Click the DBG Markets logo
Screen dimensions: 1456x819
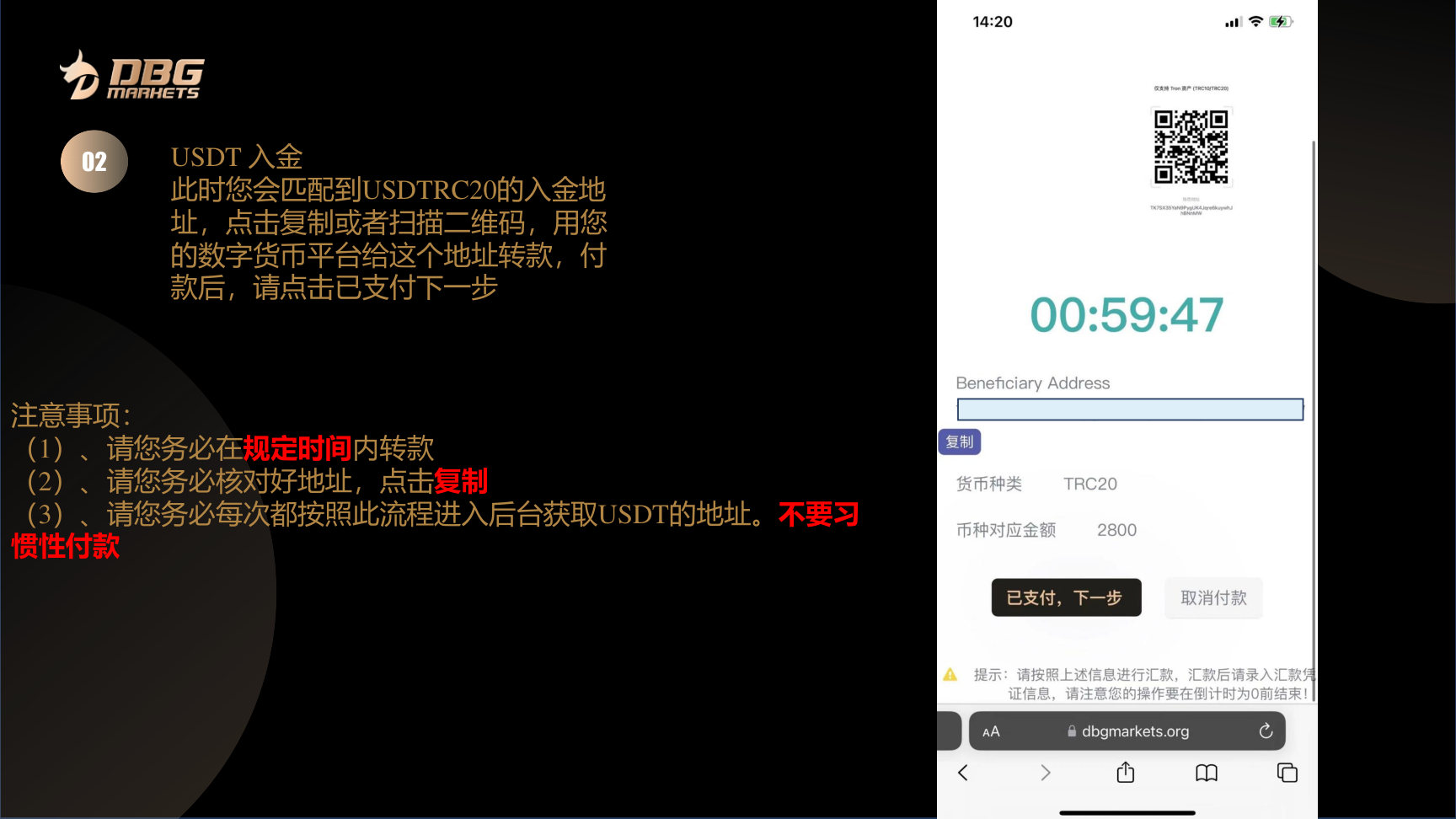131,76
